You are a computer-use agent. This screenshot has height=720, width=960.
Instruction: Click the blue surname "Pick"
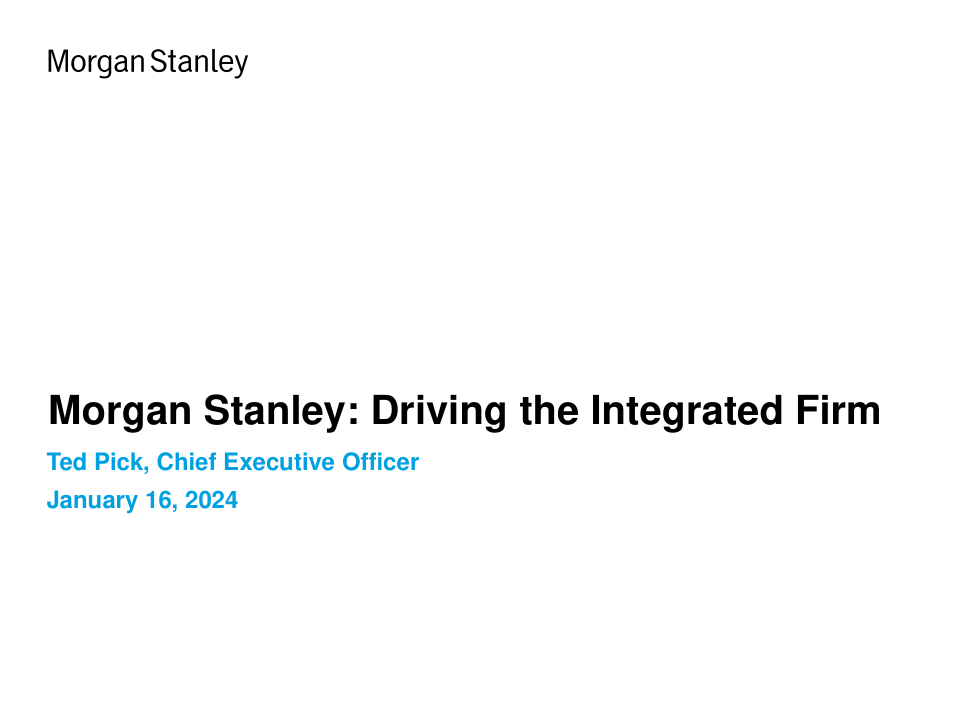coord(119,463)
